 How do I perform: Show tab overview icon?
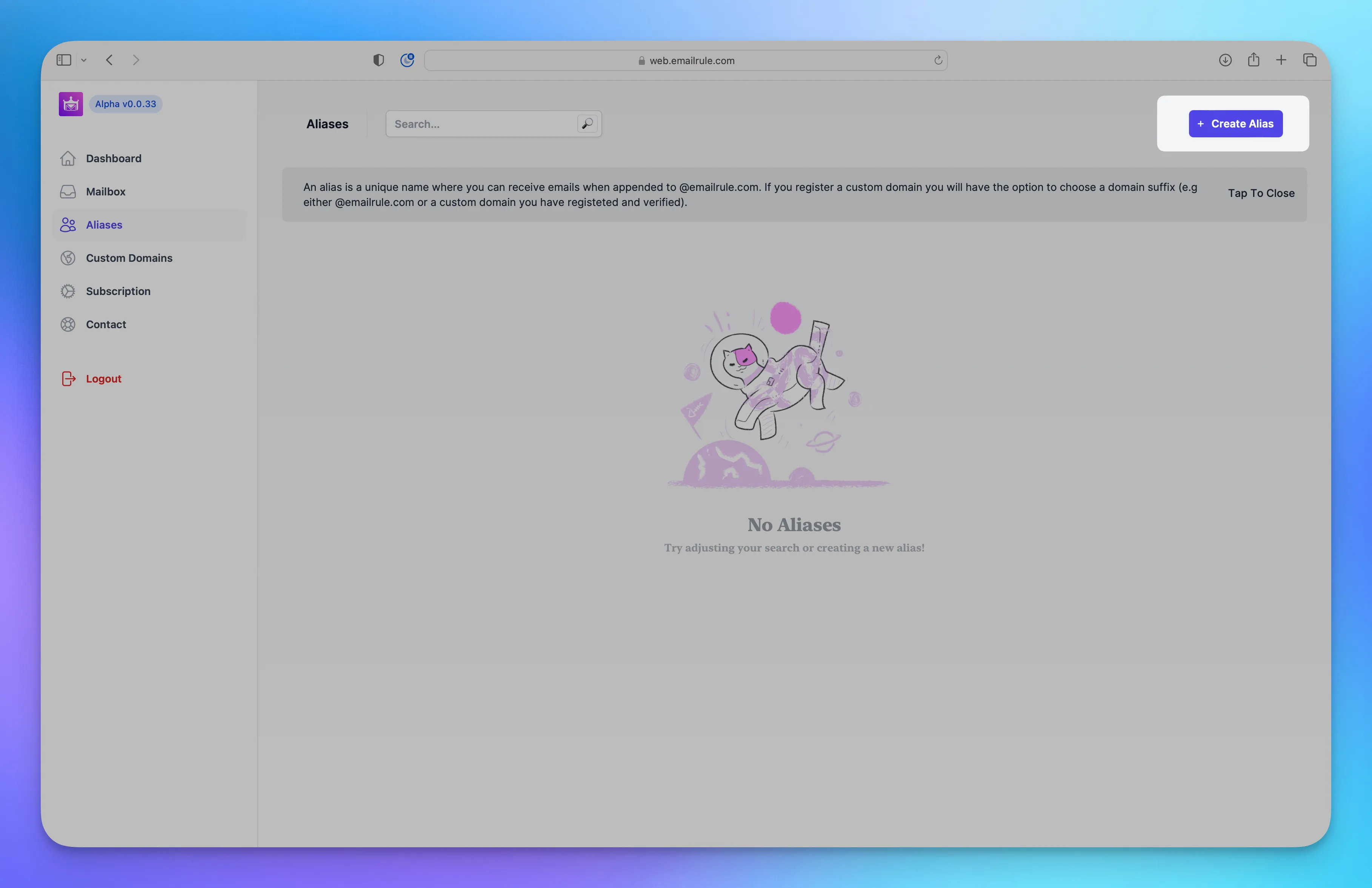tap(1309, 60)
